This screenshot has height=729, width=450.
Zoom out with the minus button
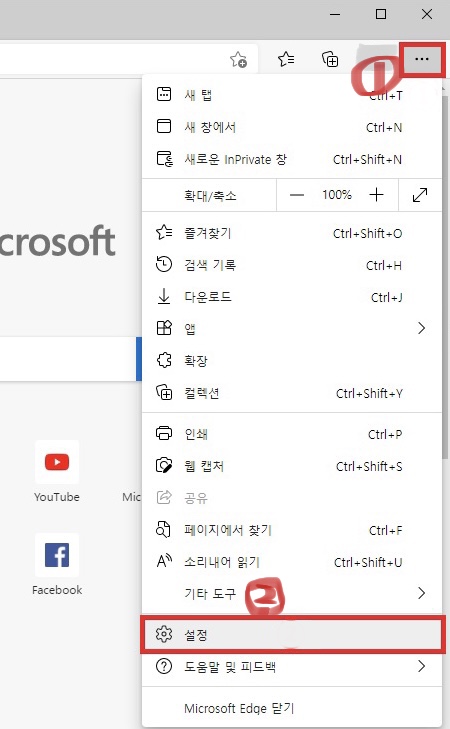coord(297,195)
